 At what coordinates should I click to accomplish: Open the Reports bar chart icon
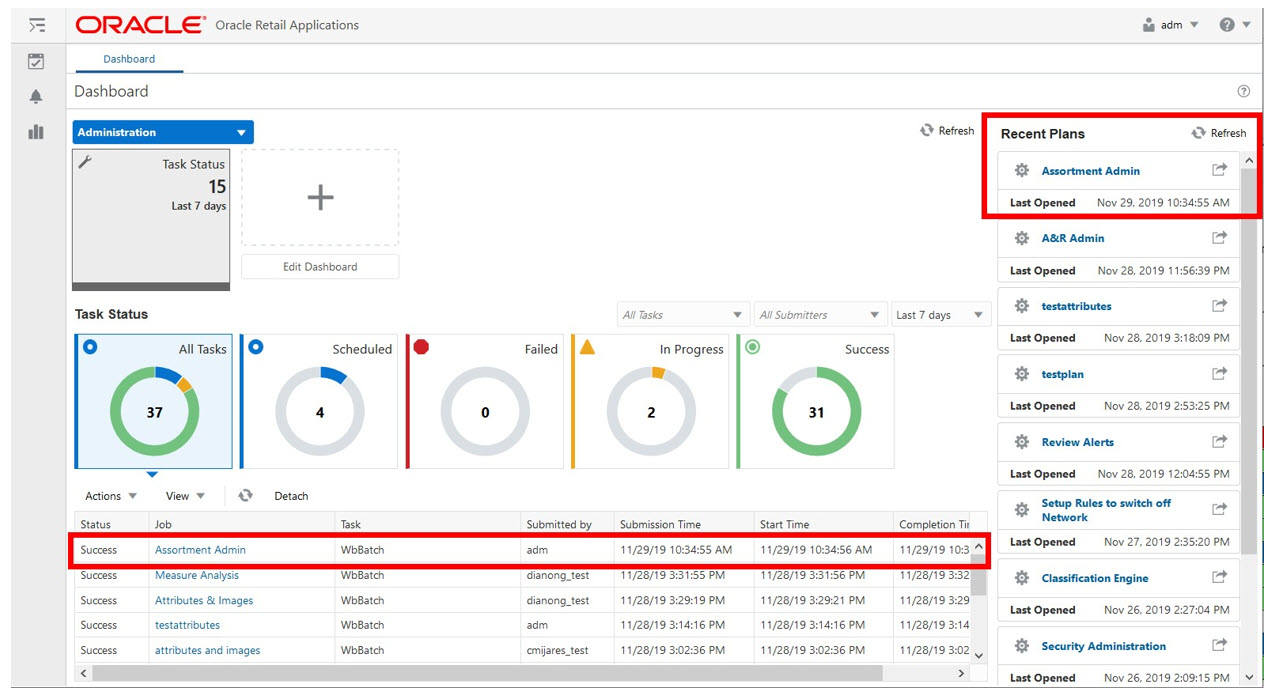36,132
